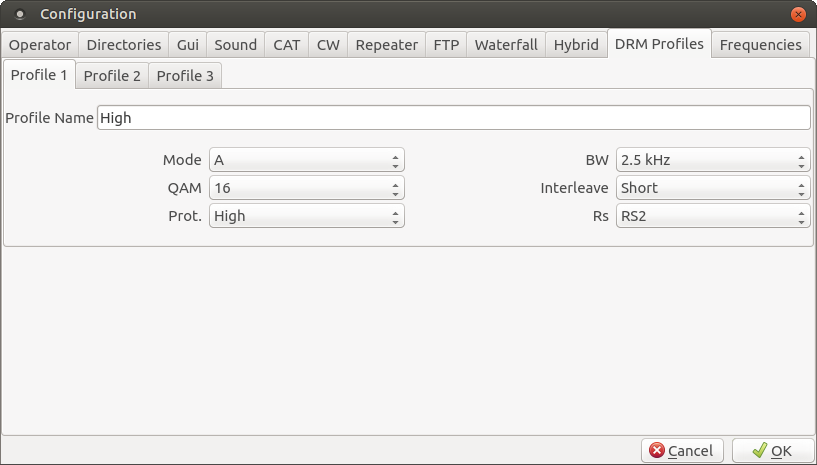
Task: Switch to Profile 2 sub-tab
Action: tap(112, 76)
